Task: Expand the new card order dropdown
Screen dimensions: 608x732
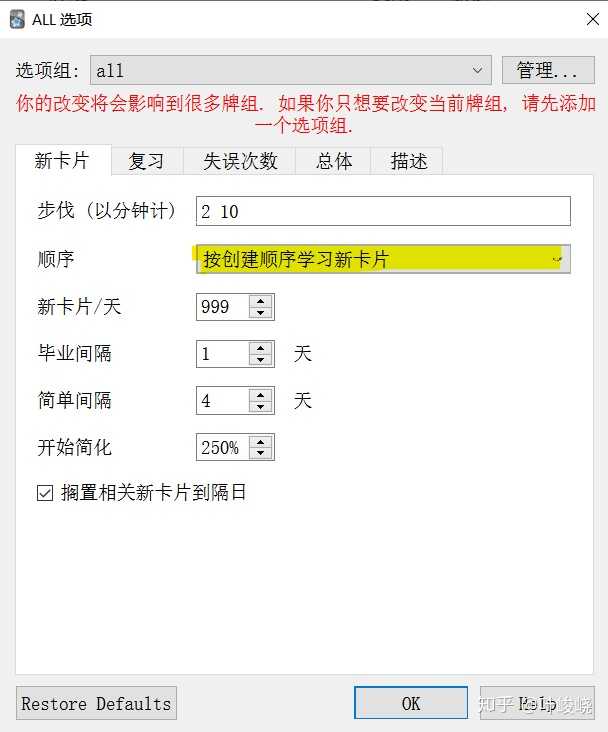Action: (x=382, y=259)
